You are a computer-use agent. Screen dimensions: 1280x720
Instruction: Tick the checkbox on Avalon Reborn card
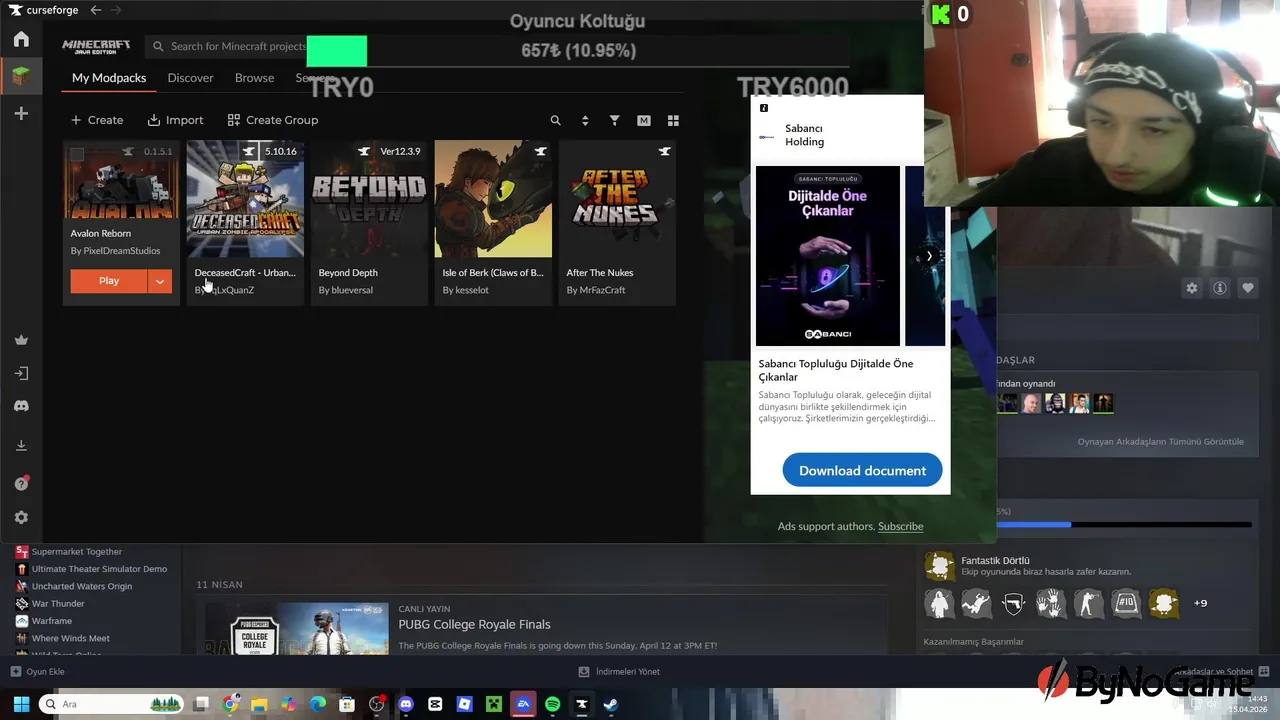point(77,153)
